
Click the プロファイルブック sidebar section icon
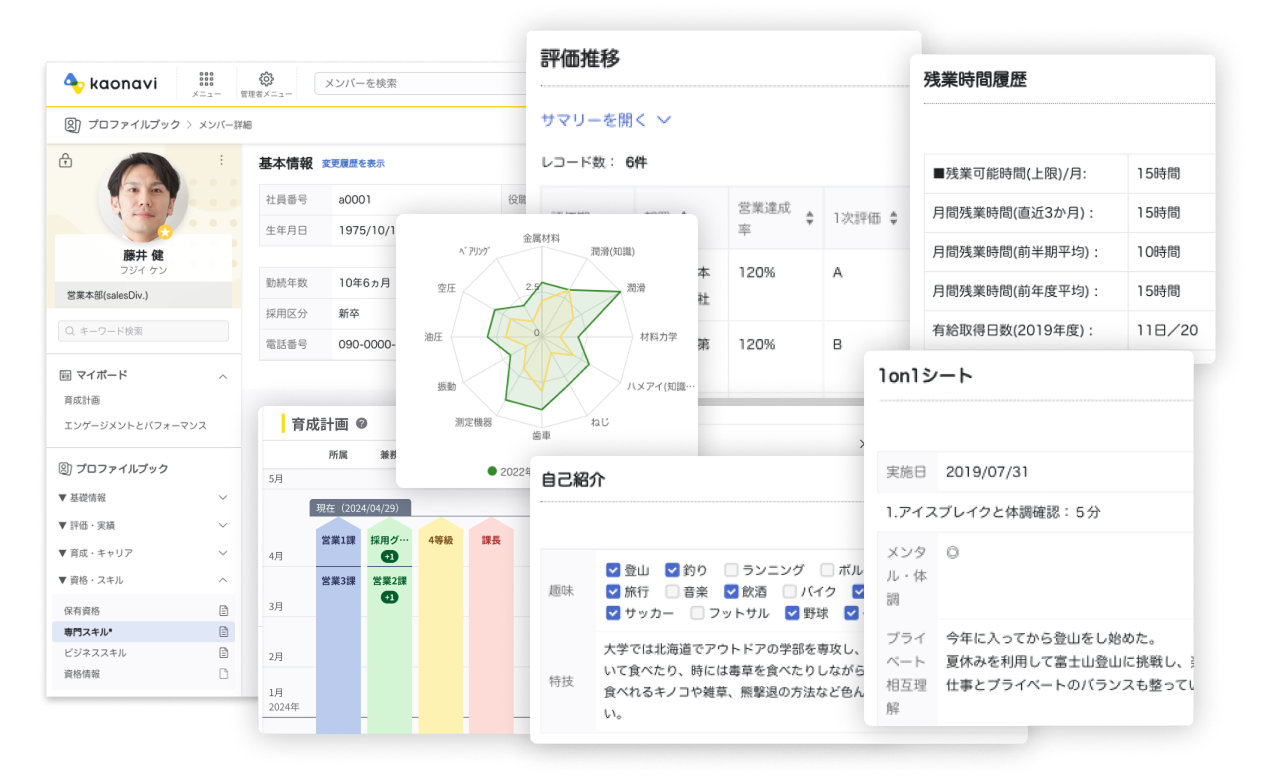pos(66,468)
